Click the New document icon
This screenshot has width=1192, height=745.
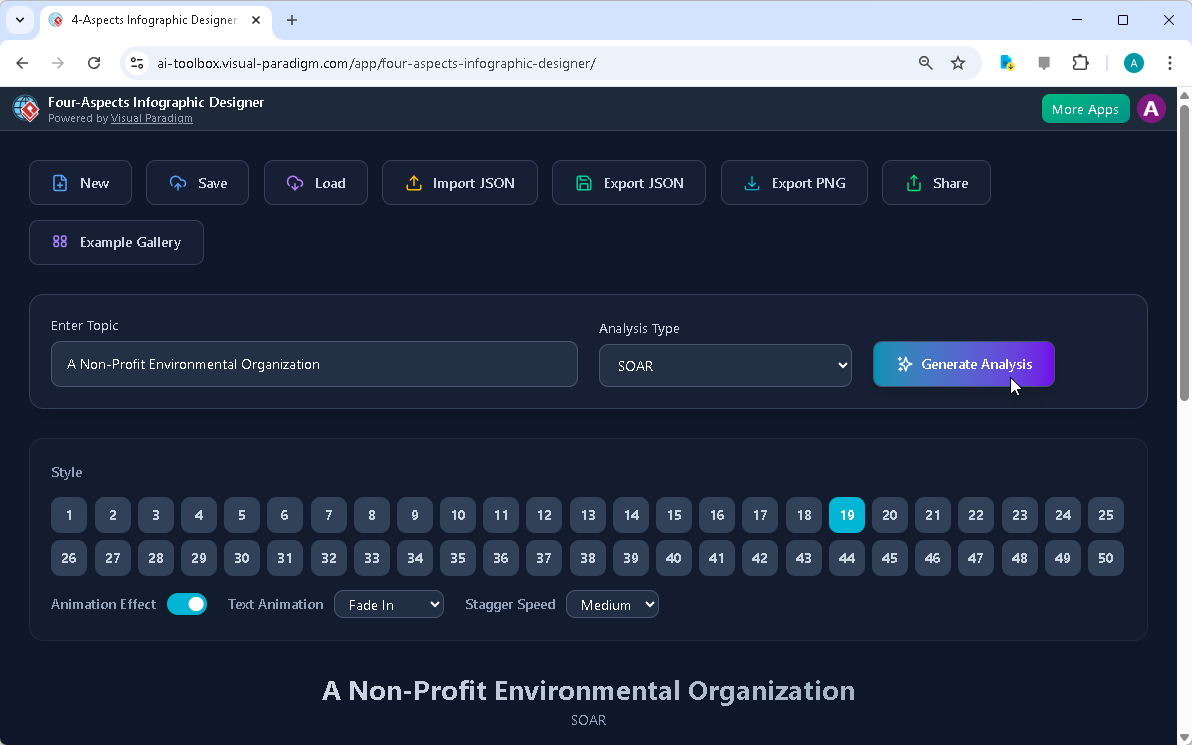coord(62,182)
